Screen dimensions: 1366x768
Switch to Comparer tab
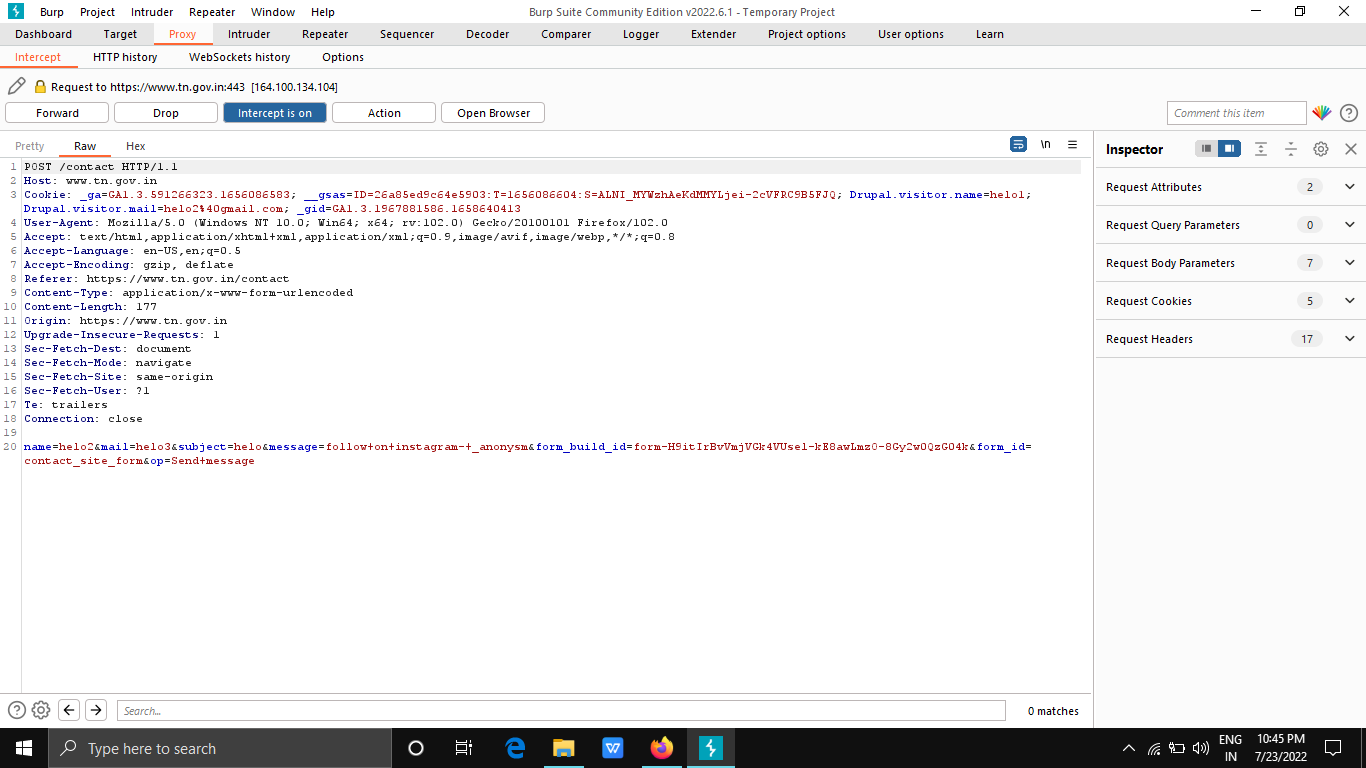coord(566,34)
